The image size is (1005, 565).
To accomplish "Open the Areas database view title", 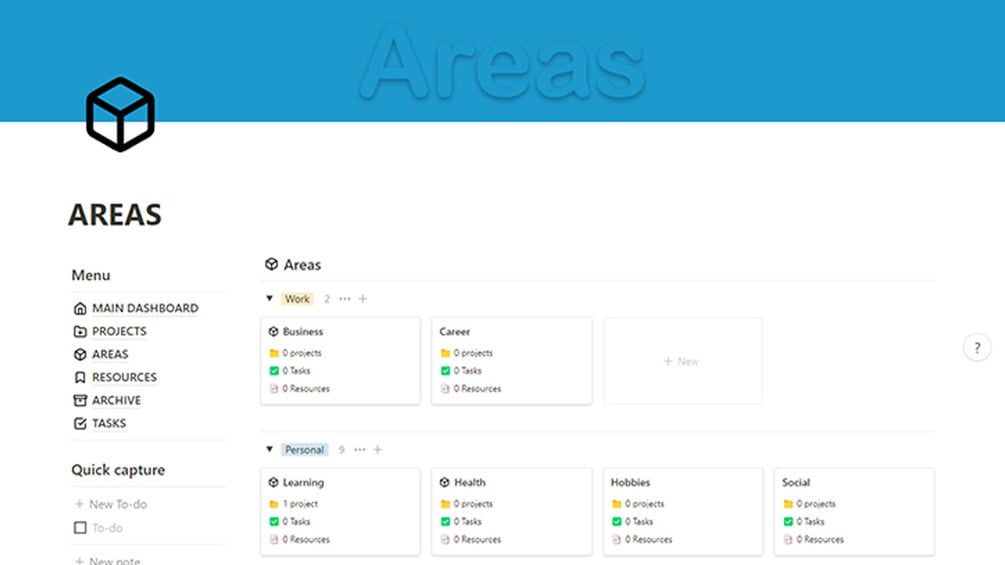I will click(303, 265).
